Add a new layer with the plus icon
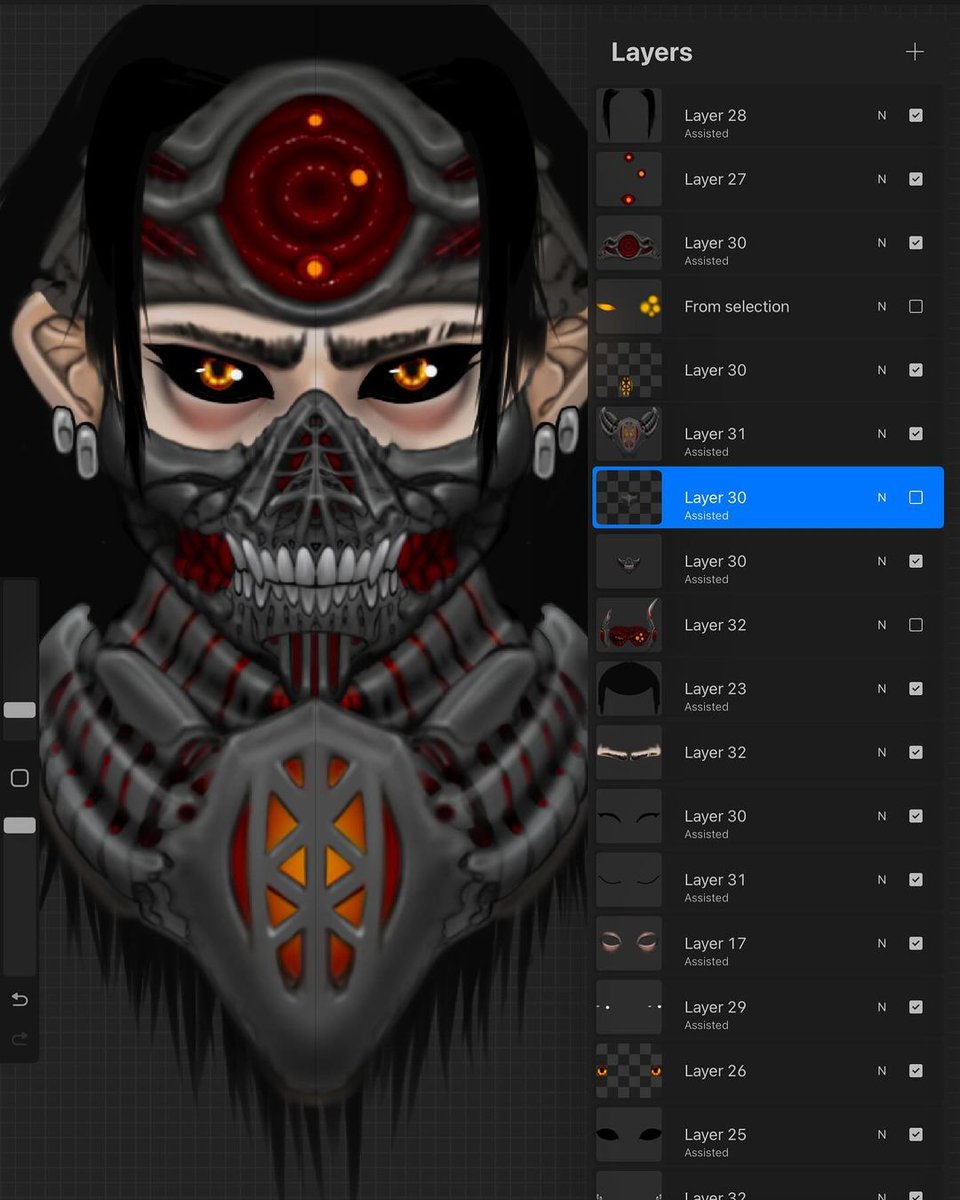This screenshot has height=1200, width=960. point(915,52)
